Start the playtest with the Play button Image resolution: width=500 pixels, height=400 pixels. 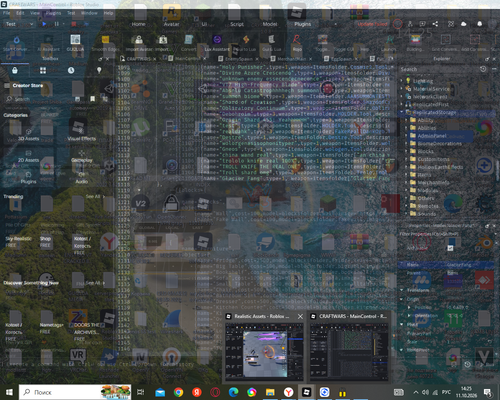tap(44, 24)
